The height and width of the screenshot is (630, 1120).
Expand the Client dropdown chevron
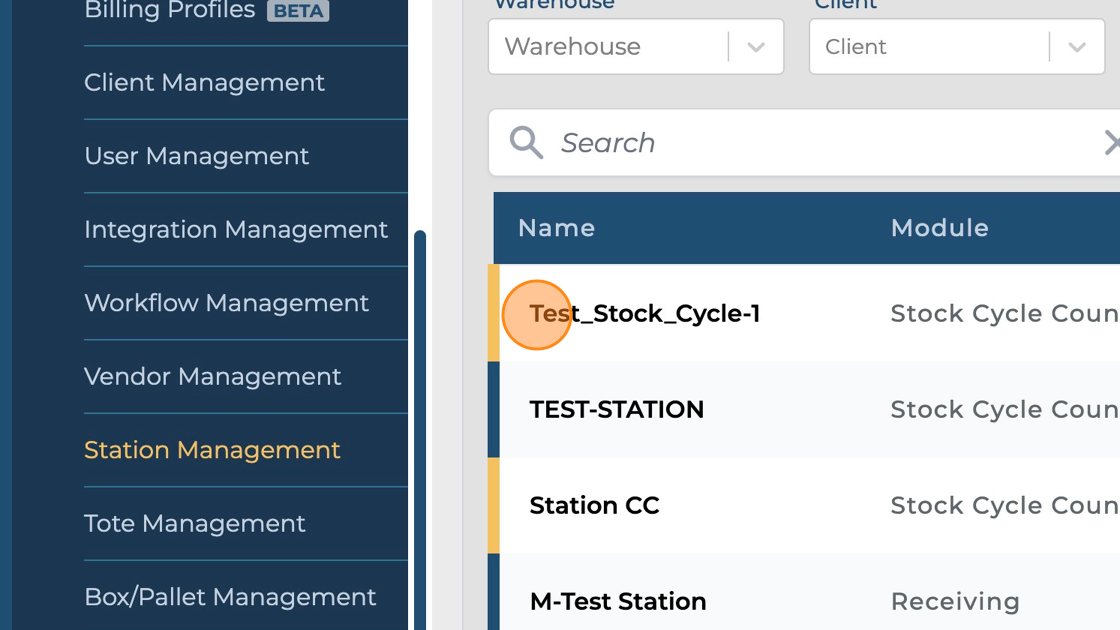point(1077,47)
